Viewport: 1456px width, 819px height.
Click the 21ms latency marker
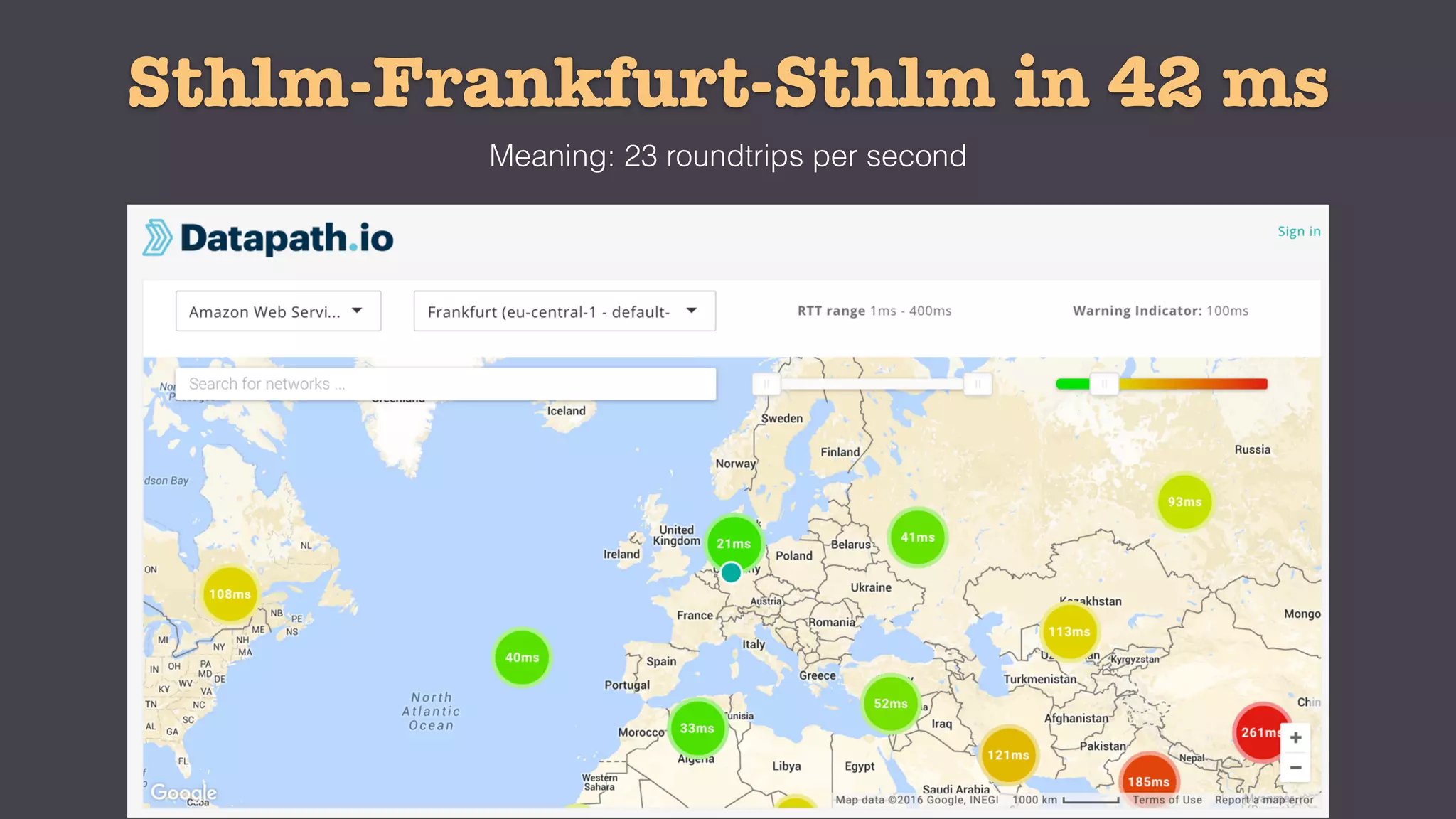tap(734, 544)
